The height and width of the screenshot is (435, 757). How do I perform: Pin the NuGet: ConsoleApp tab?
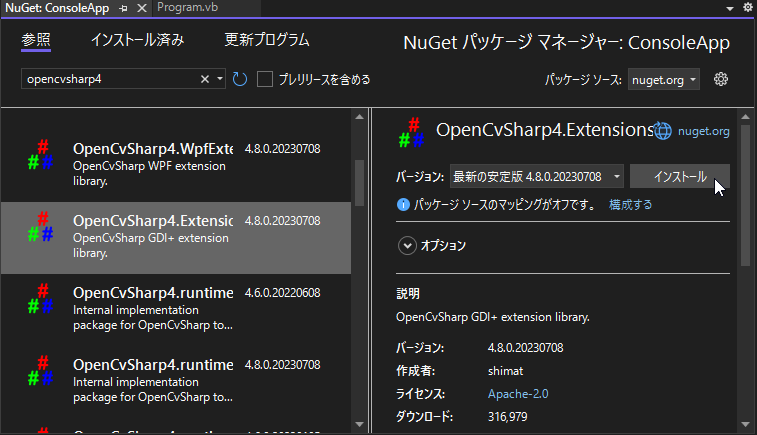pos(124,8)
